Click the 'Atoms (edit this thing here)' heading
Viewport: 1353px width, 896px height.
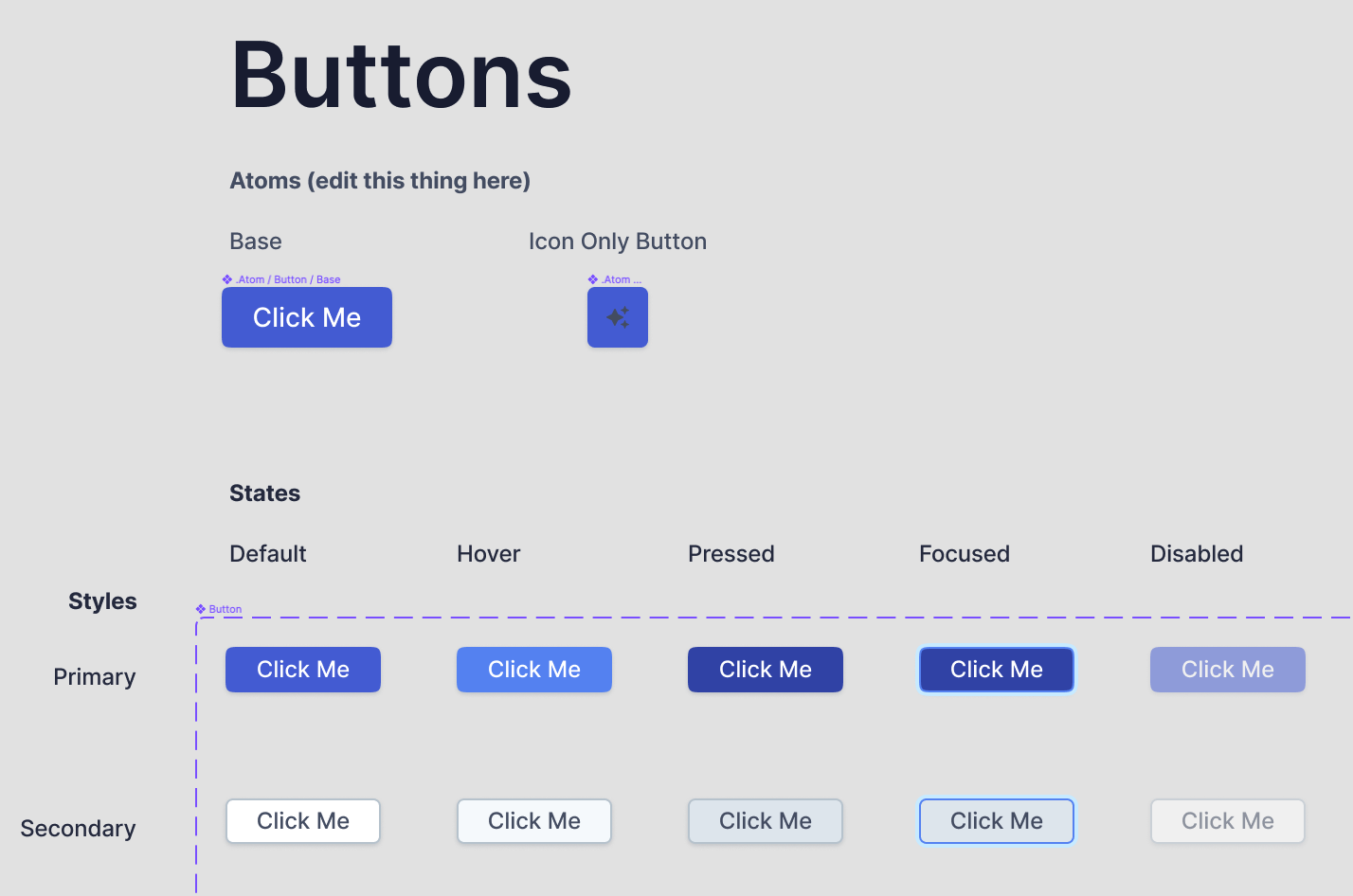(x=380, y=181)
